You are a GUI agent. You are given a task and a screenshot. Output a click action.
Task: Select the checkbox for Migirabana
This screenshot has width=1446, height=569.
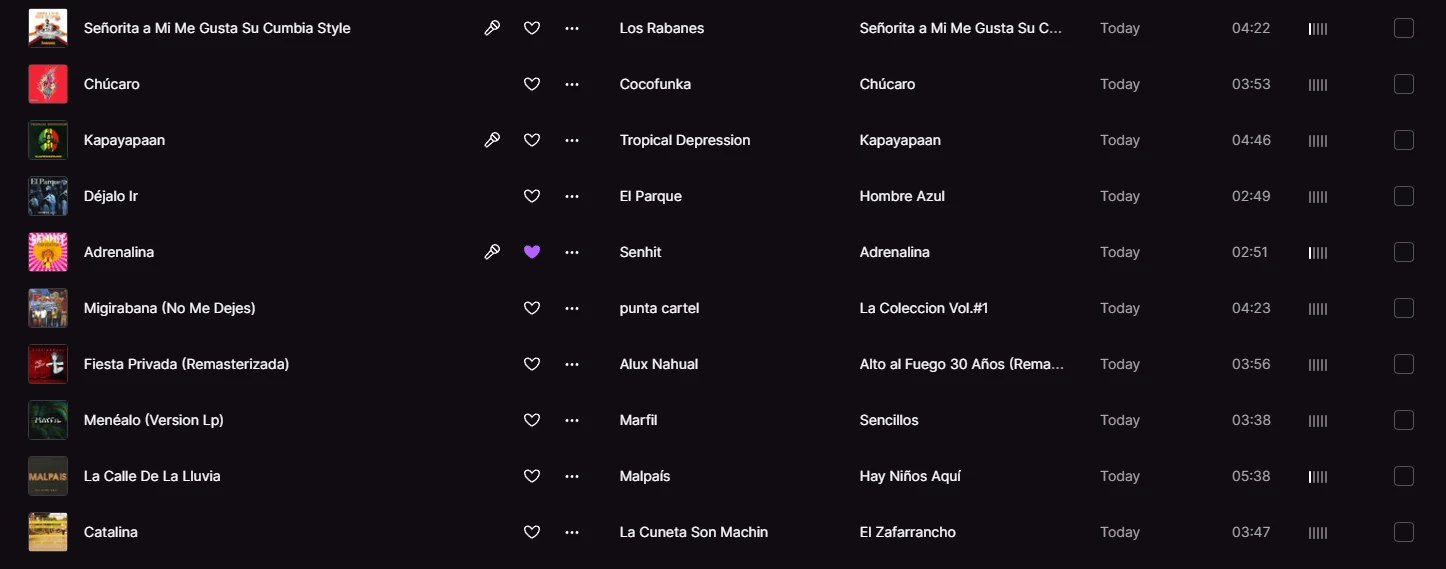point(1404,308)
